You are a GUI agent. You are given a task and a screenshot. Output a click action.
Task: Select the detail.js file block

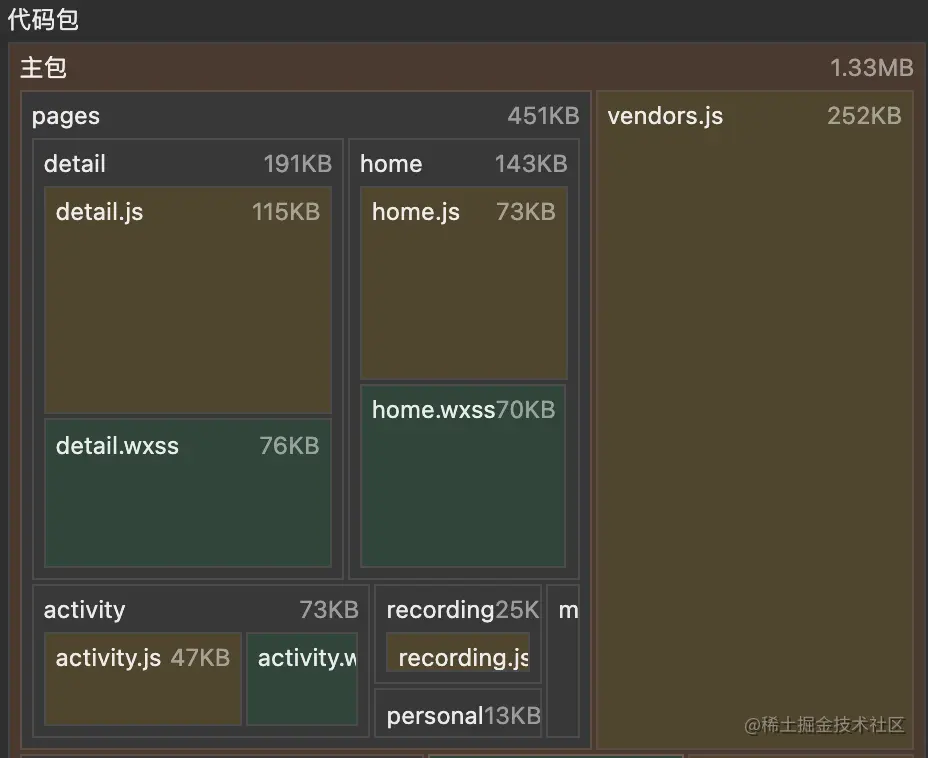188,300
